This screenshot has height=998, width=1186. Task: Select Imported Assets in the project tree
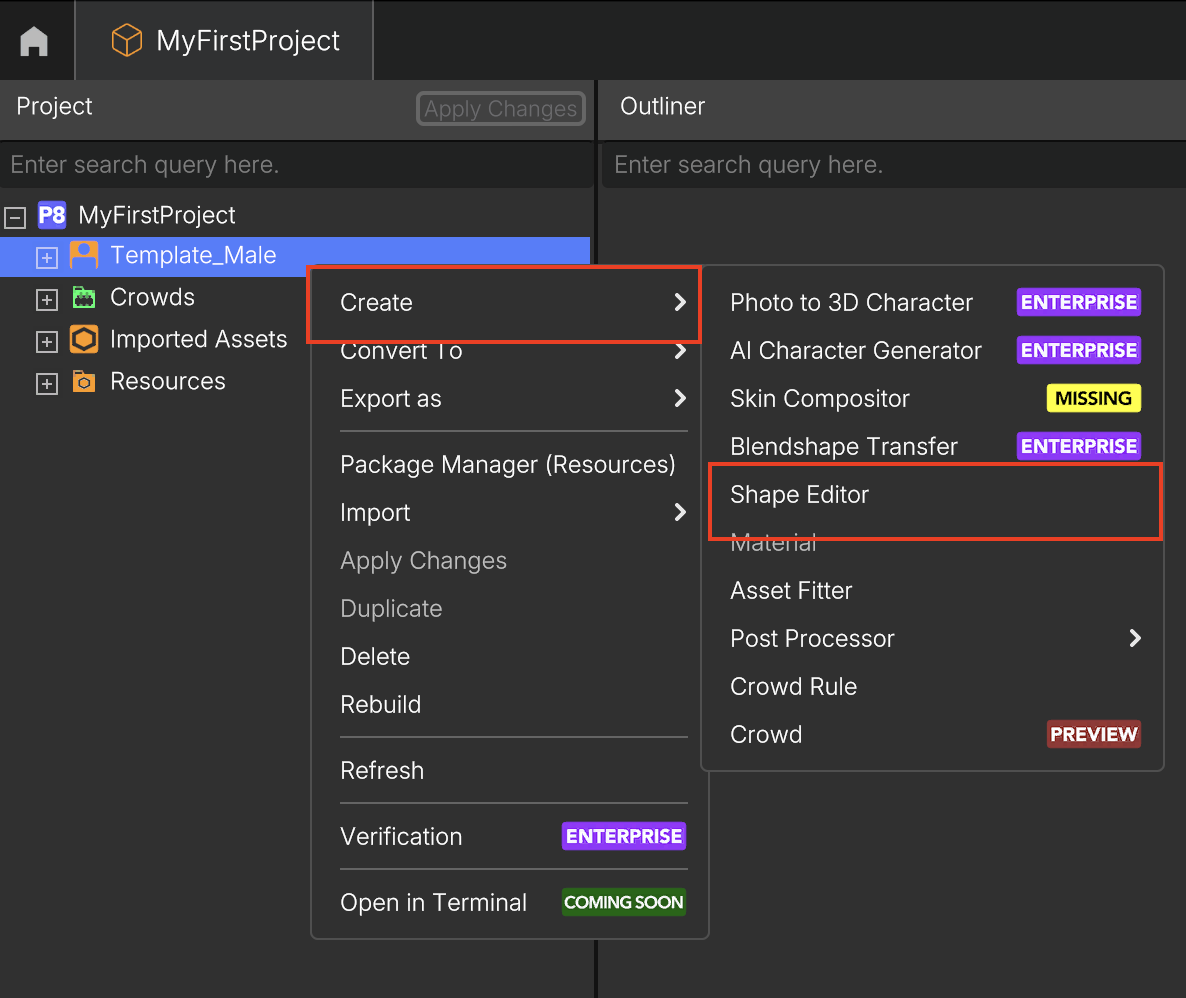[x=198, y=339]
